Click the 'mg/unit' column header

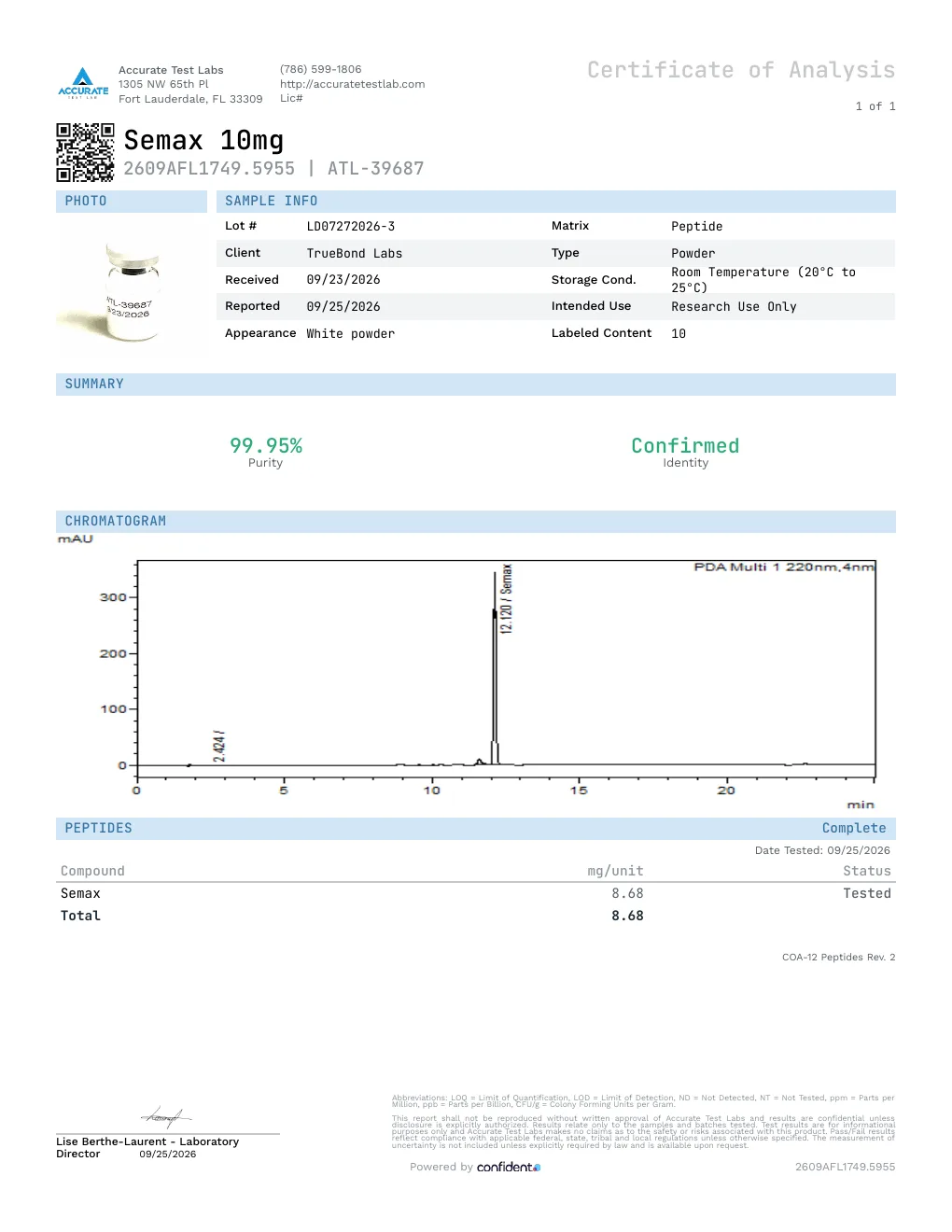(x=615, y=871)
